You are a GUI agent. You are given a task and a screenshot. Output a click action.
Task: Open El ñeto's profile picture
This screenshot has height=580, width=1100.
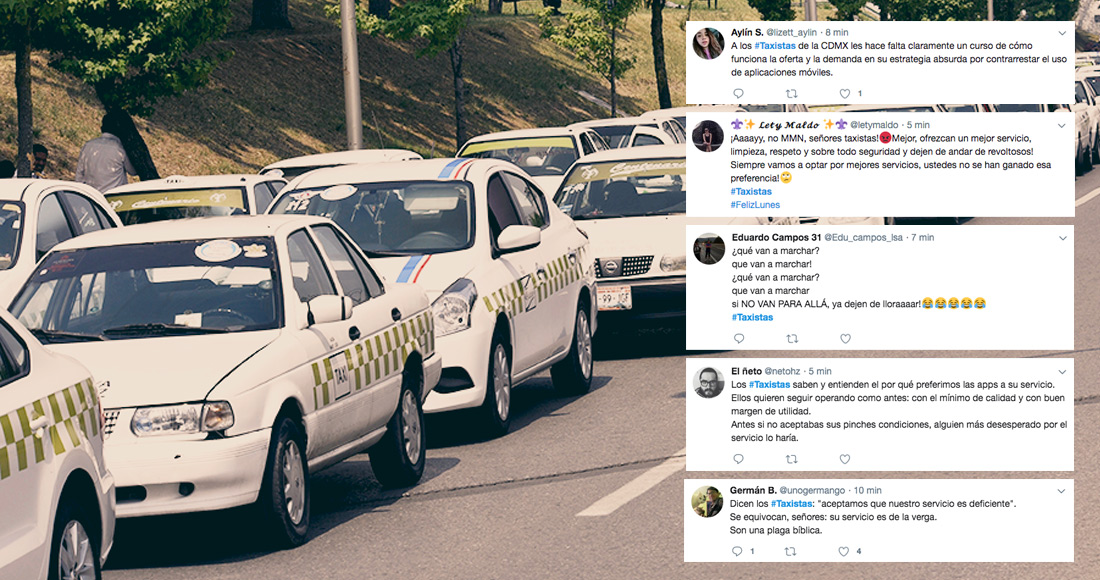pos(709,382)
